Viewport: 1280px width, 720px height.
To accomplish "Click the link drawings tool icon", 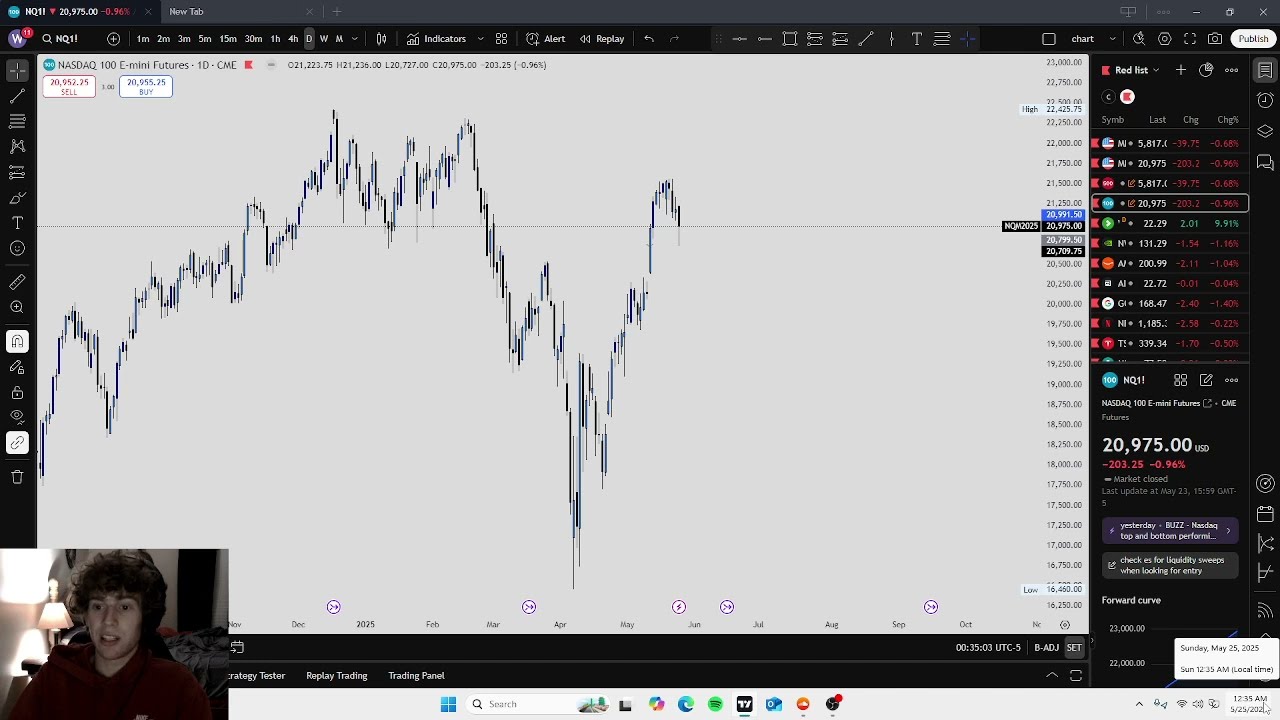I will 17,443.
